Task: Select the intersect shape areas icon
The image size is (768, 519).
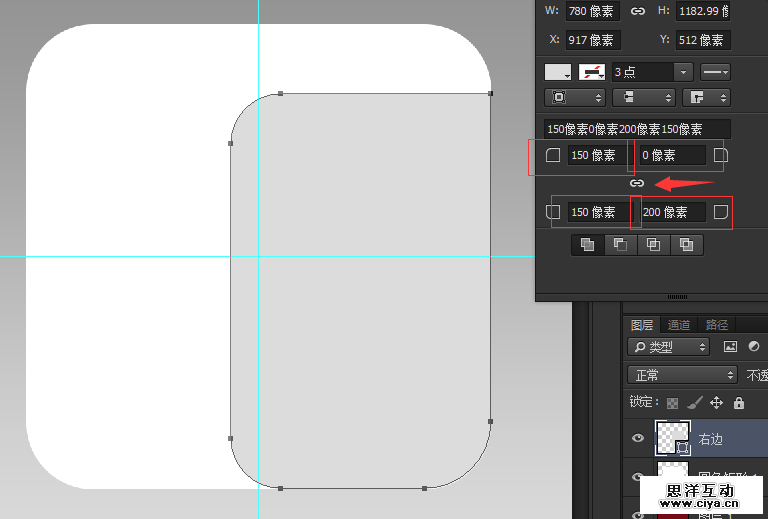Action: coord(653,244)
